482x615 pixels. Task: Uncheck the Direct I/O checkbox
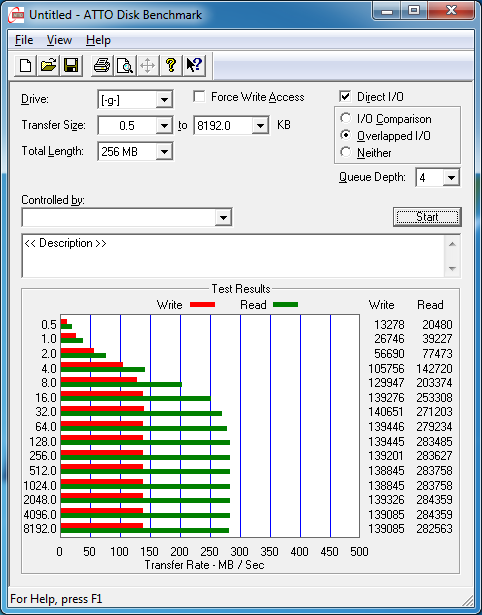(x=345, y=96)
